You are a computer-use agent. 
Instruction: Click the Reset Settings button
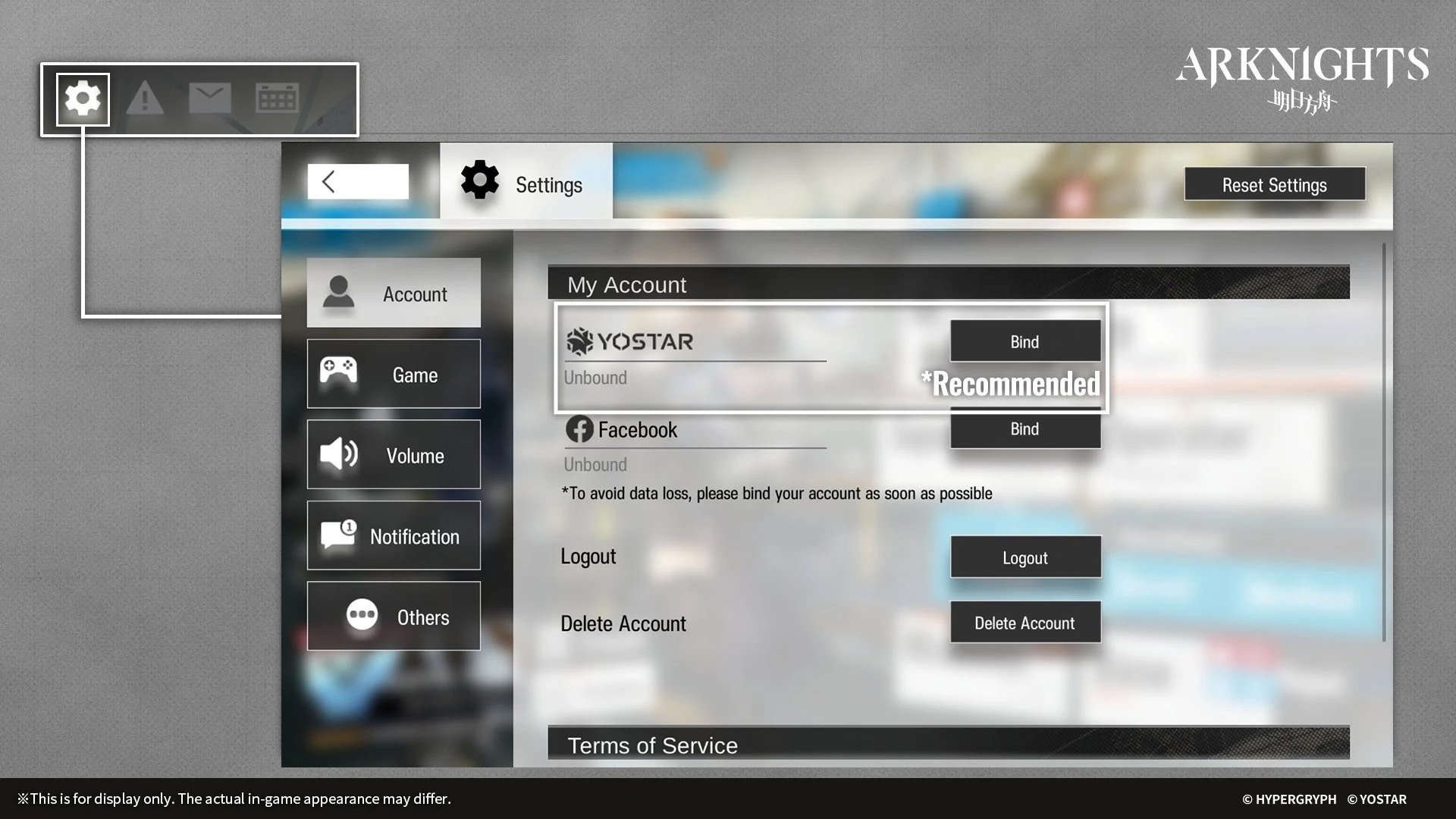[x=1275, y=184]
